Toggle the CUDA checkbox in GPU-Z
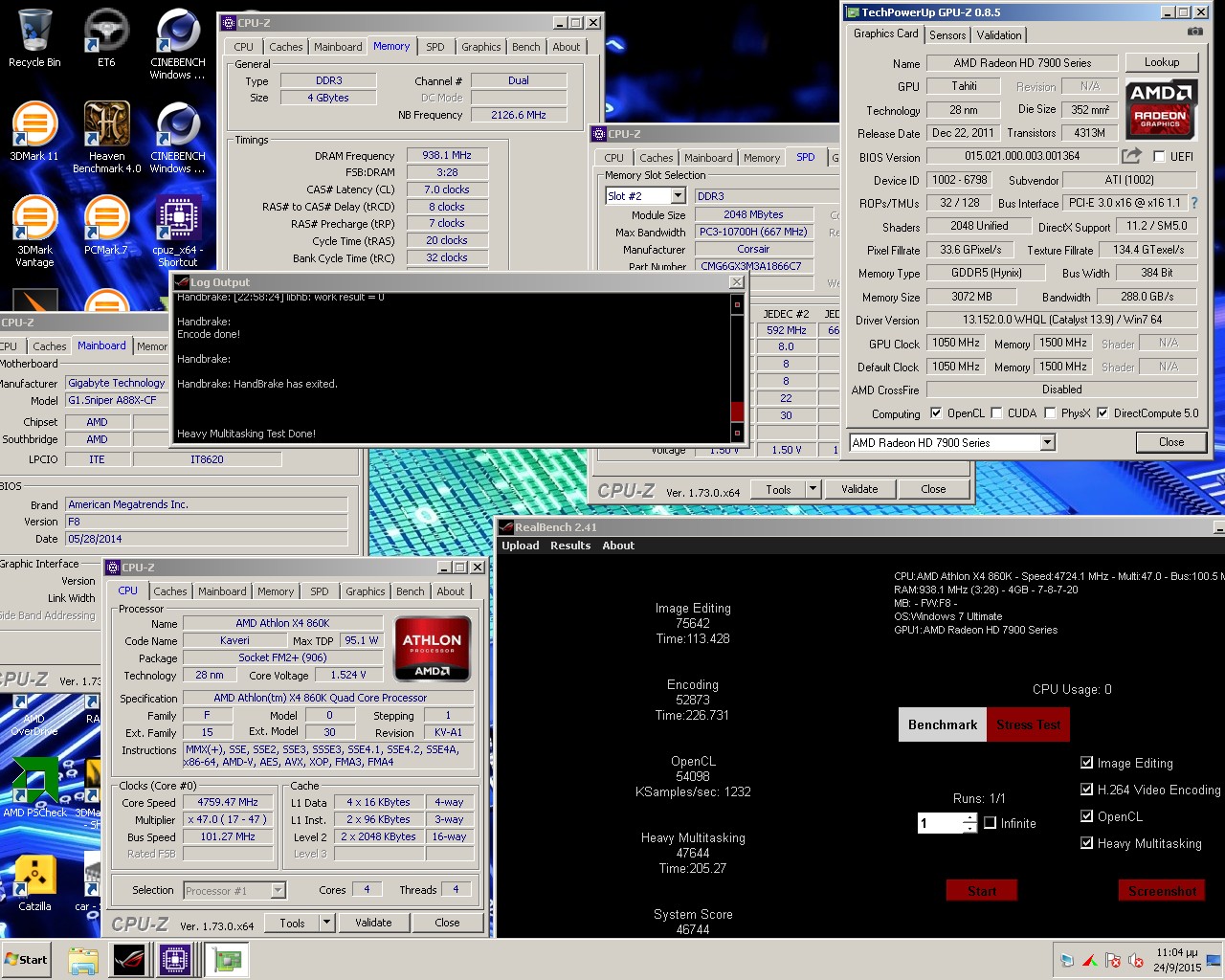Image resolution: width=1225 pixels, height=980 pixels. pos(996,413)
